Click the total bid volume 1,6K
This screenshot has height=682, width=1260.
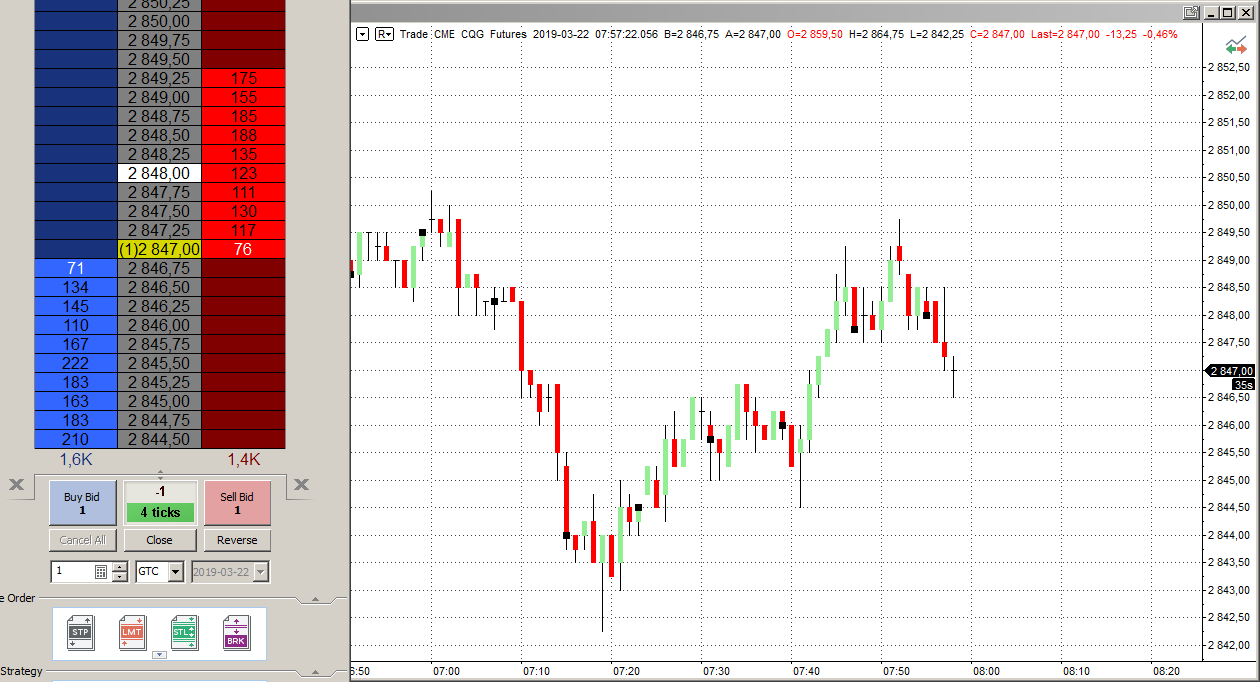pyautogui.click(x=76, y=459)
